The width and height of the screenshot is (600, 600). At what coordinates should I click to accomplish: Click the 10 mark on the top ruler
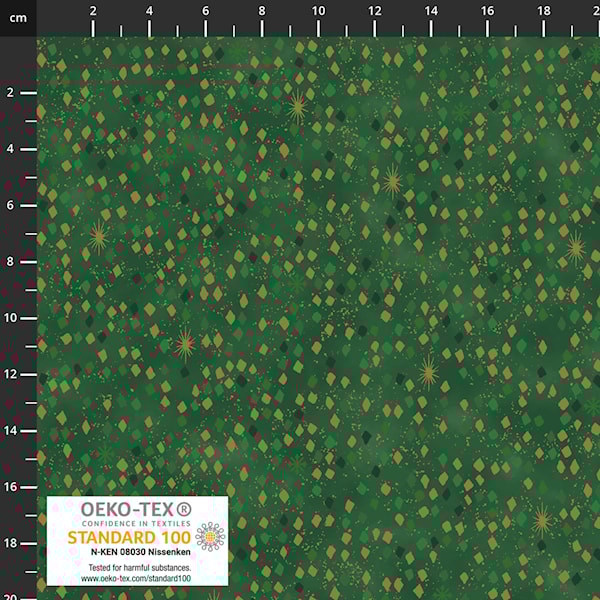click(318, 11)
